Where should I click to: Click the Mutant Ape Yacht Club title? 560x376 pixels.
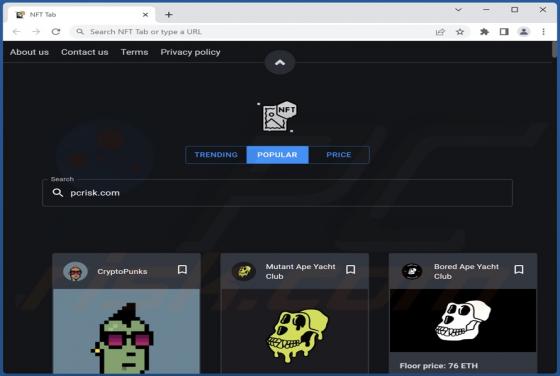[300, 271]
